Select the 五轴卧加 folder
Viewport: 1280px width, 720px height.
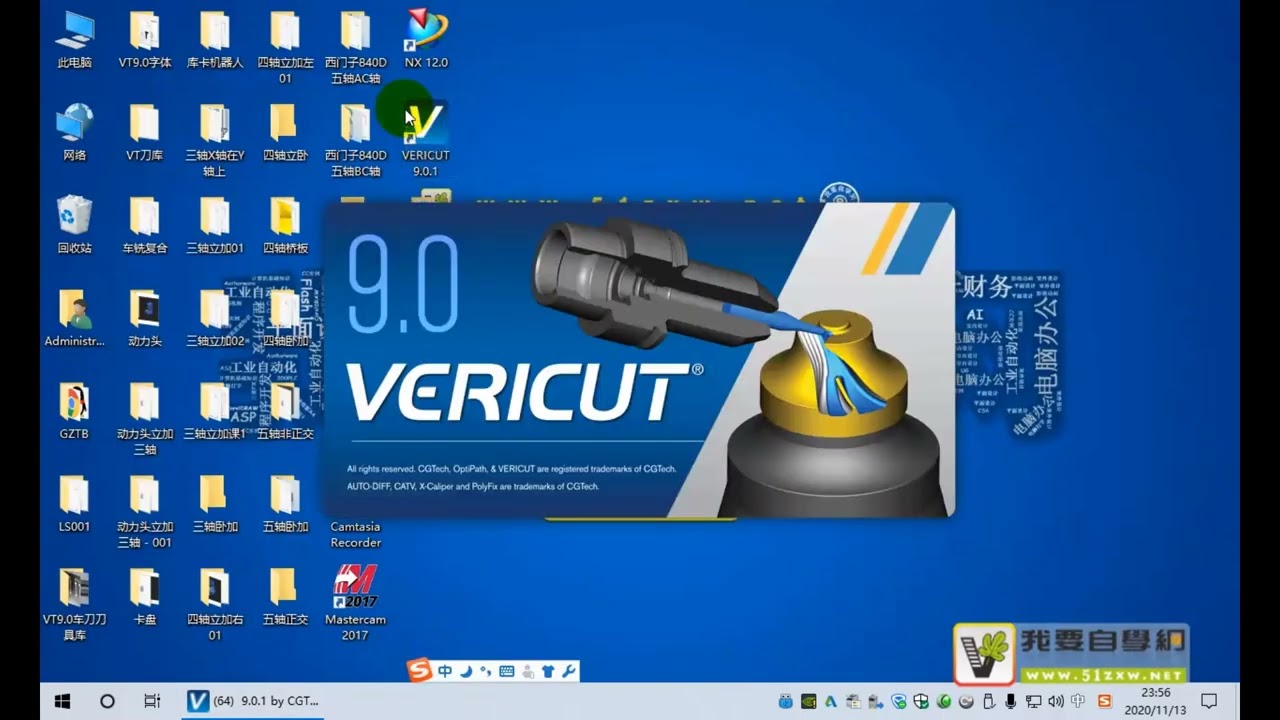click(285, 503)
